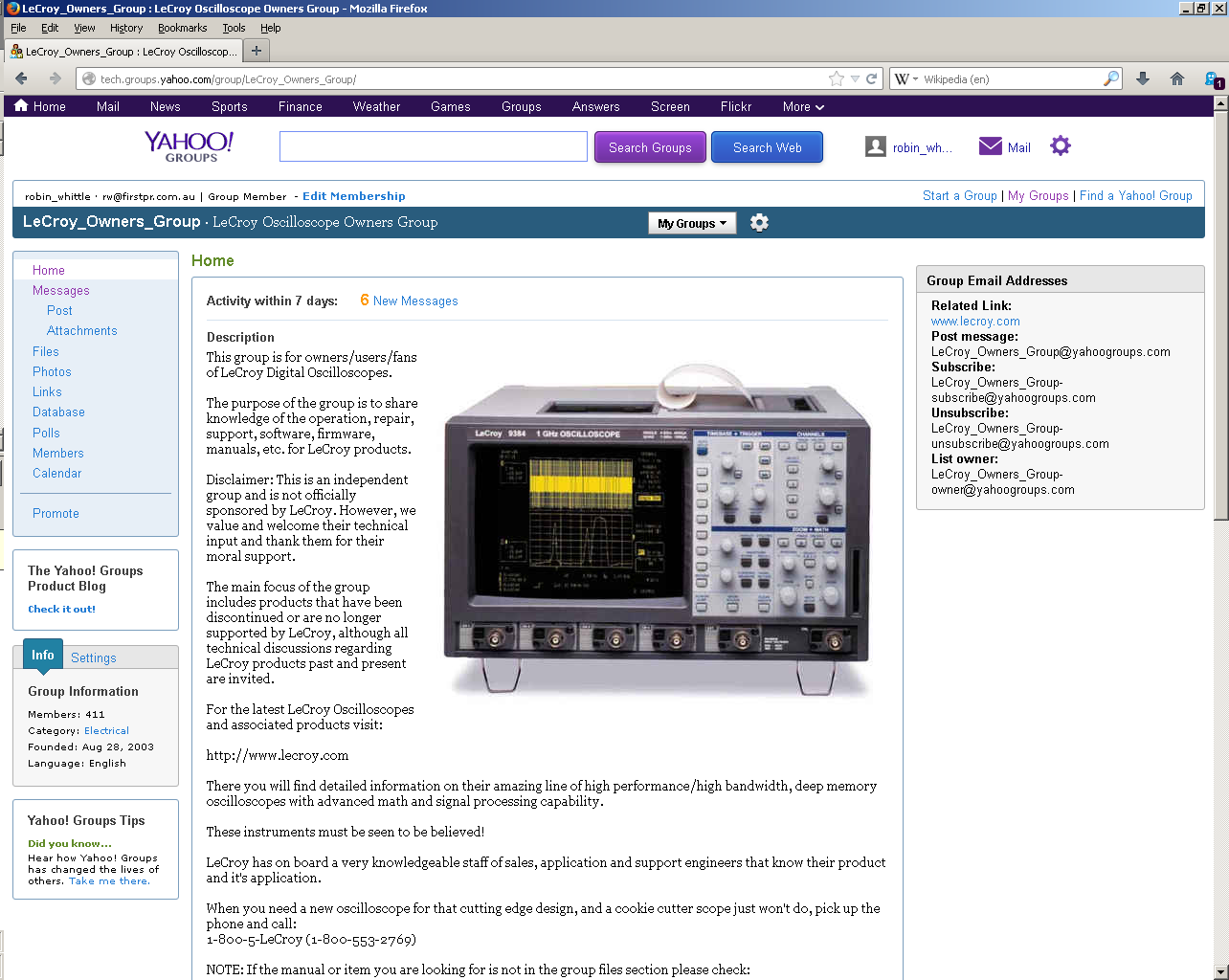
Task: Click Promote in the left sidebar
Action: pos(56,513)
